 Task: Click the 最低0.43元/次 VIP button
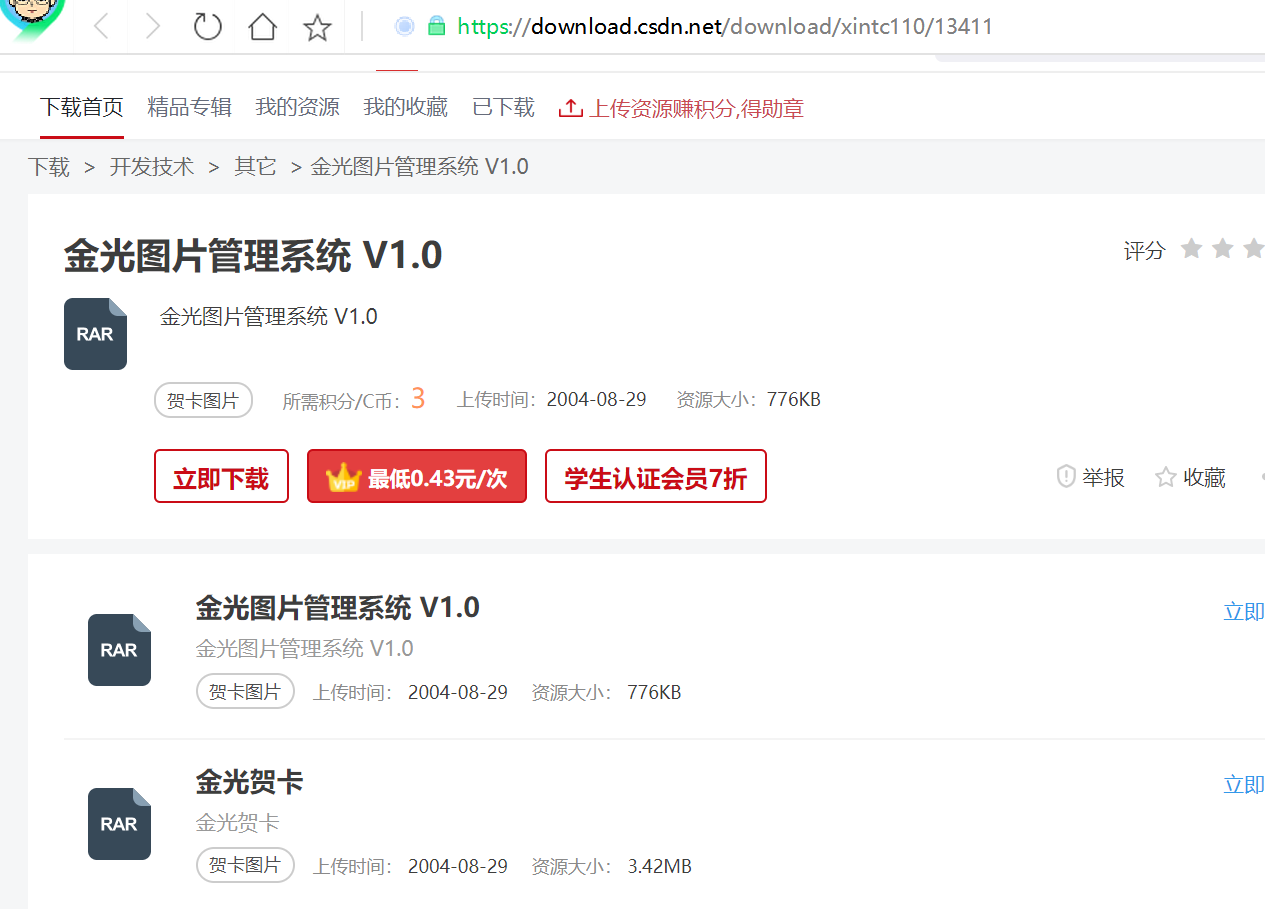(417, 476)
